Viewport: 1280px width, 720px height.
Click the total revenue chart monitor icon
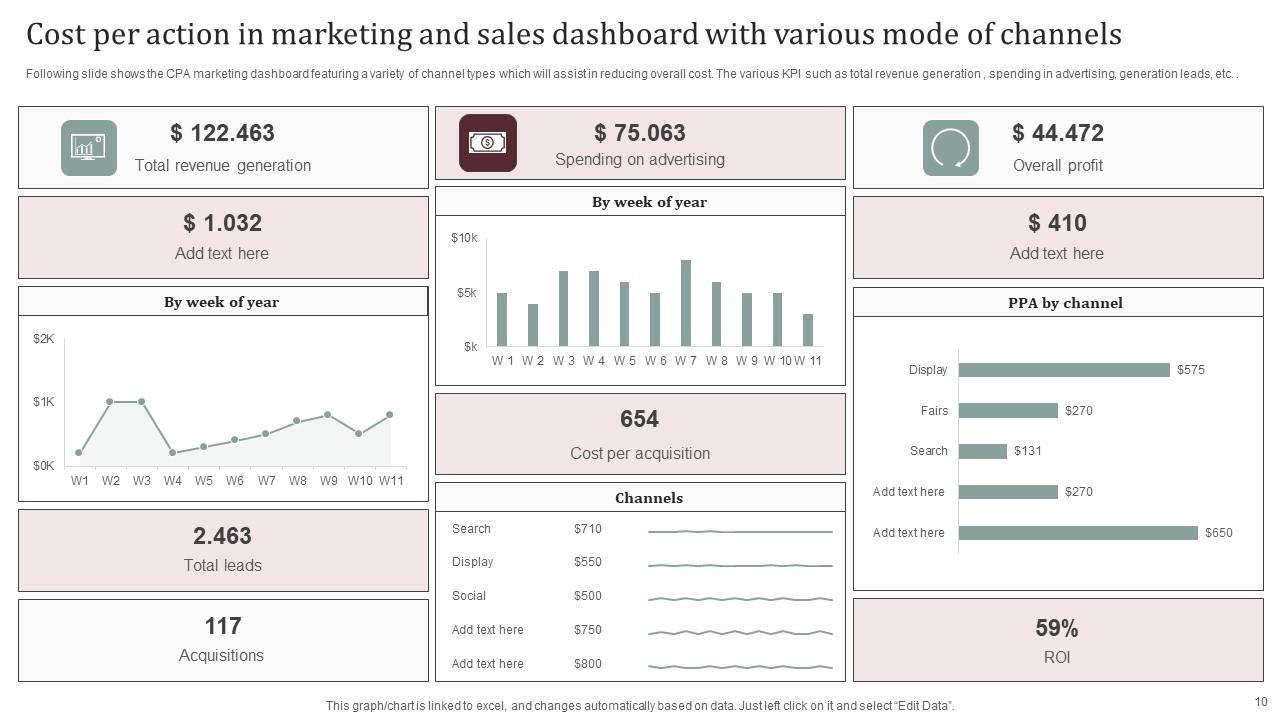click(89, 148)
